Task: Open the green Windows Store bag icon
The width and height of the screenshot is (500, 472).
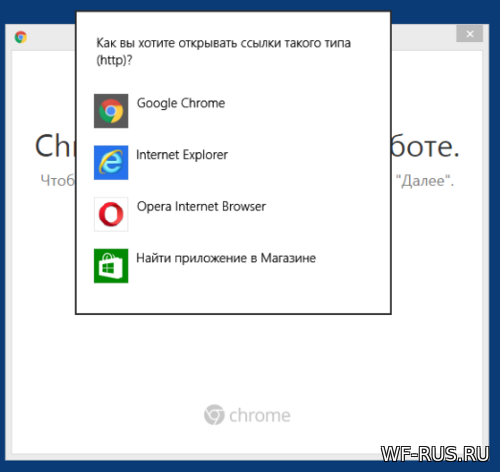Action: [111, 266]
